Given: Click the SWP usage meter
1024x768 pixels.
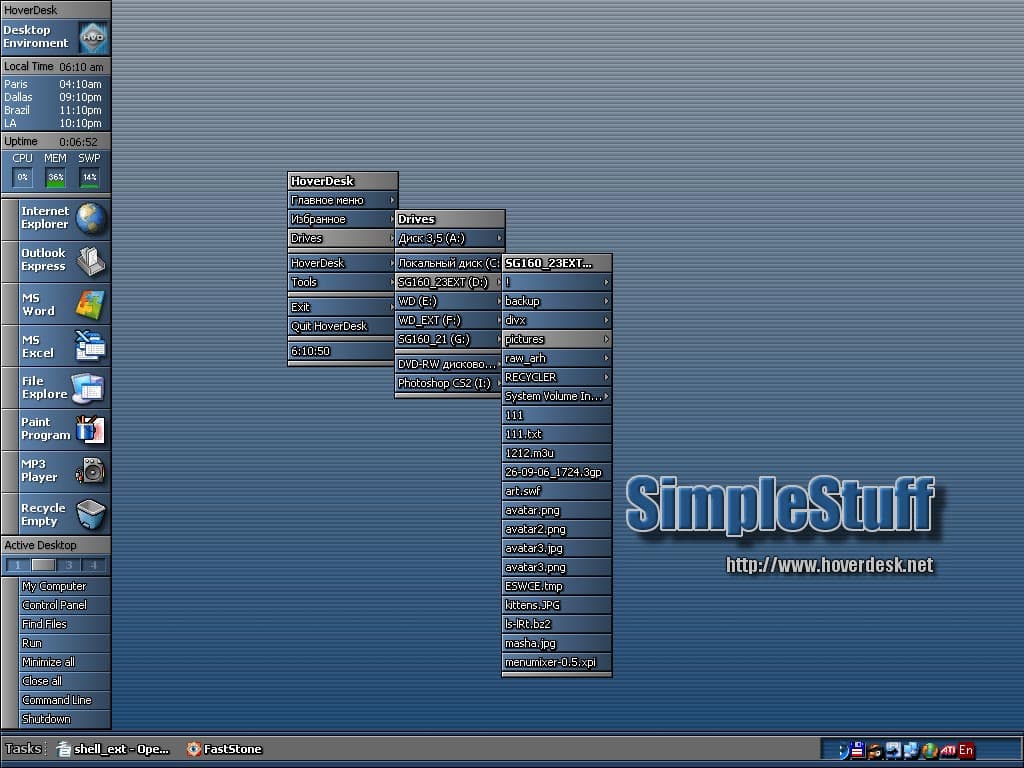Looking at the screenshot, I should [89, 177].
